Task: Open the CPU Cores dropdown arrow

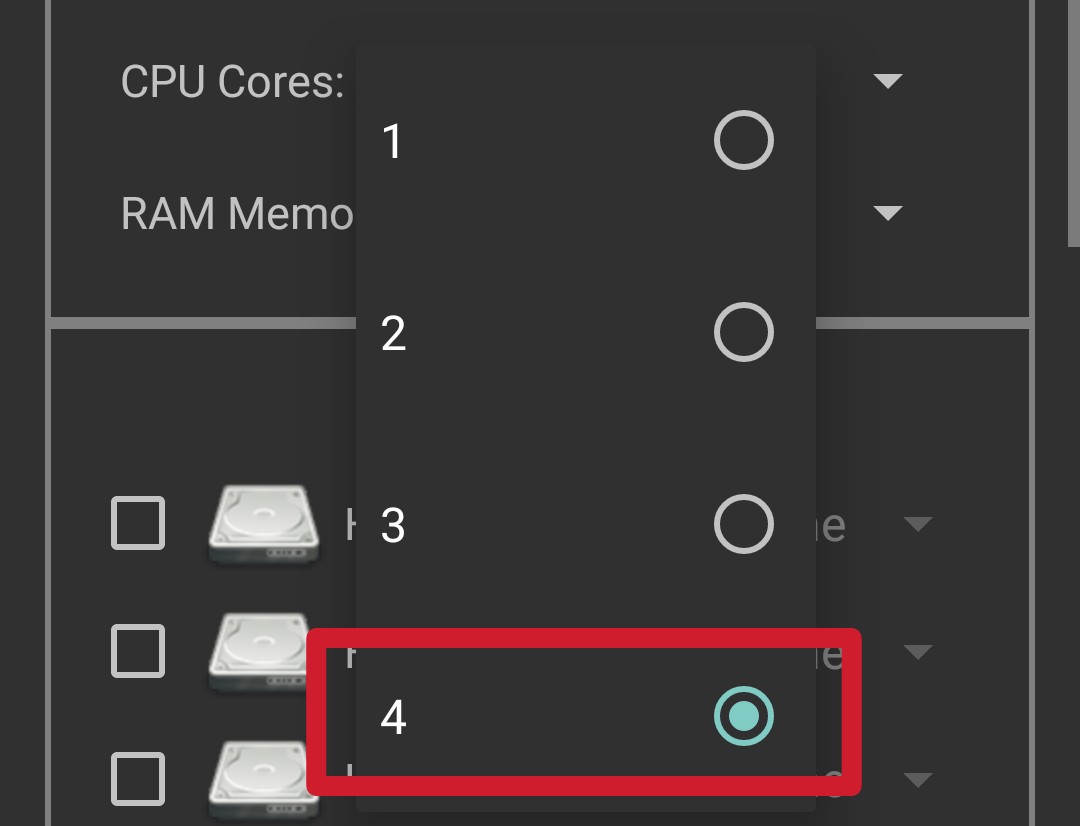Action: (x=888, y=81)
